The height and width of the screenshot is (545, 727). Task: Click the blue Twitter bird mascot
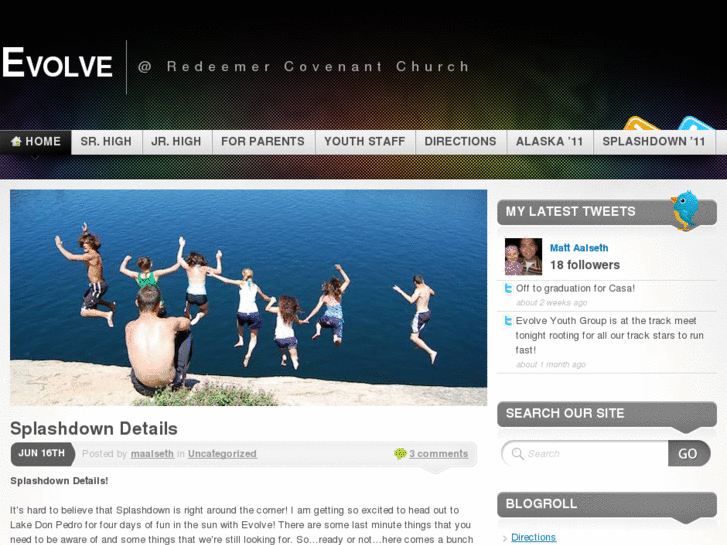pyautogui.click(x=685, y=210)
